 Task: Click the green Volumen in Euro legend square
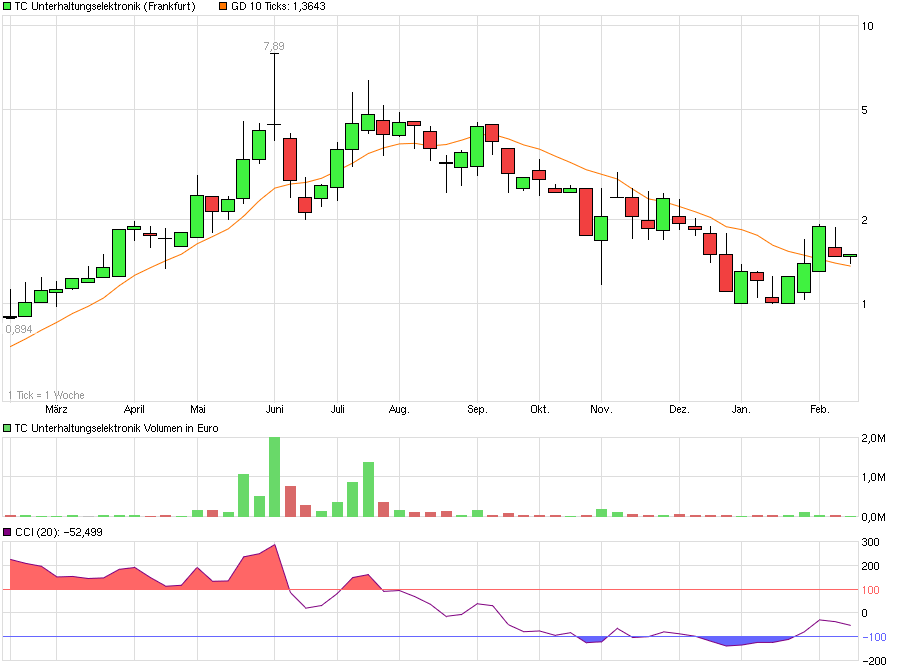point(7,428)
